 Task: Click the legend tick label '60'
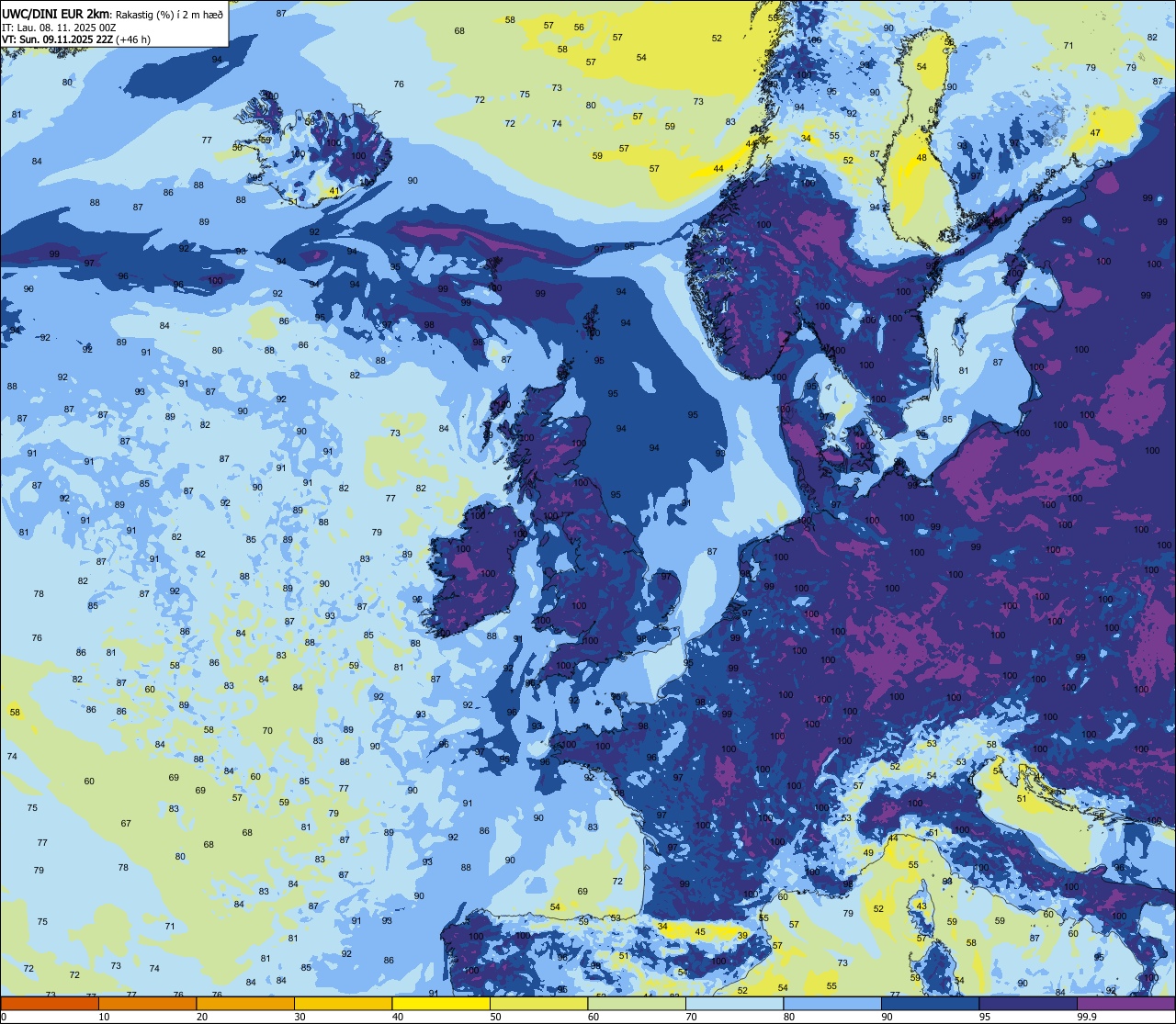coord(594,1017)
